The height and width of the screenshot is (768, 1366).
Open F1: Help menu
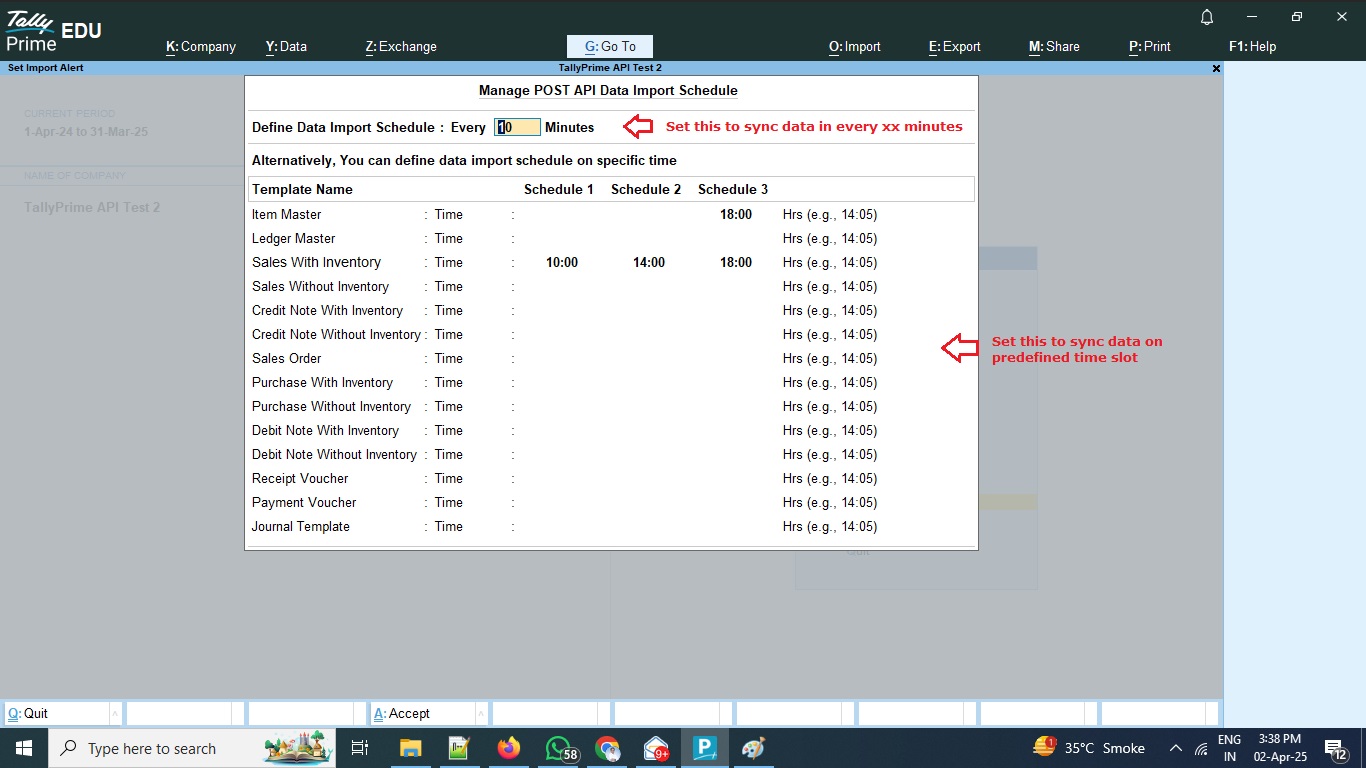pyautogui.click(x=1252, y=46)
